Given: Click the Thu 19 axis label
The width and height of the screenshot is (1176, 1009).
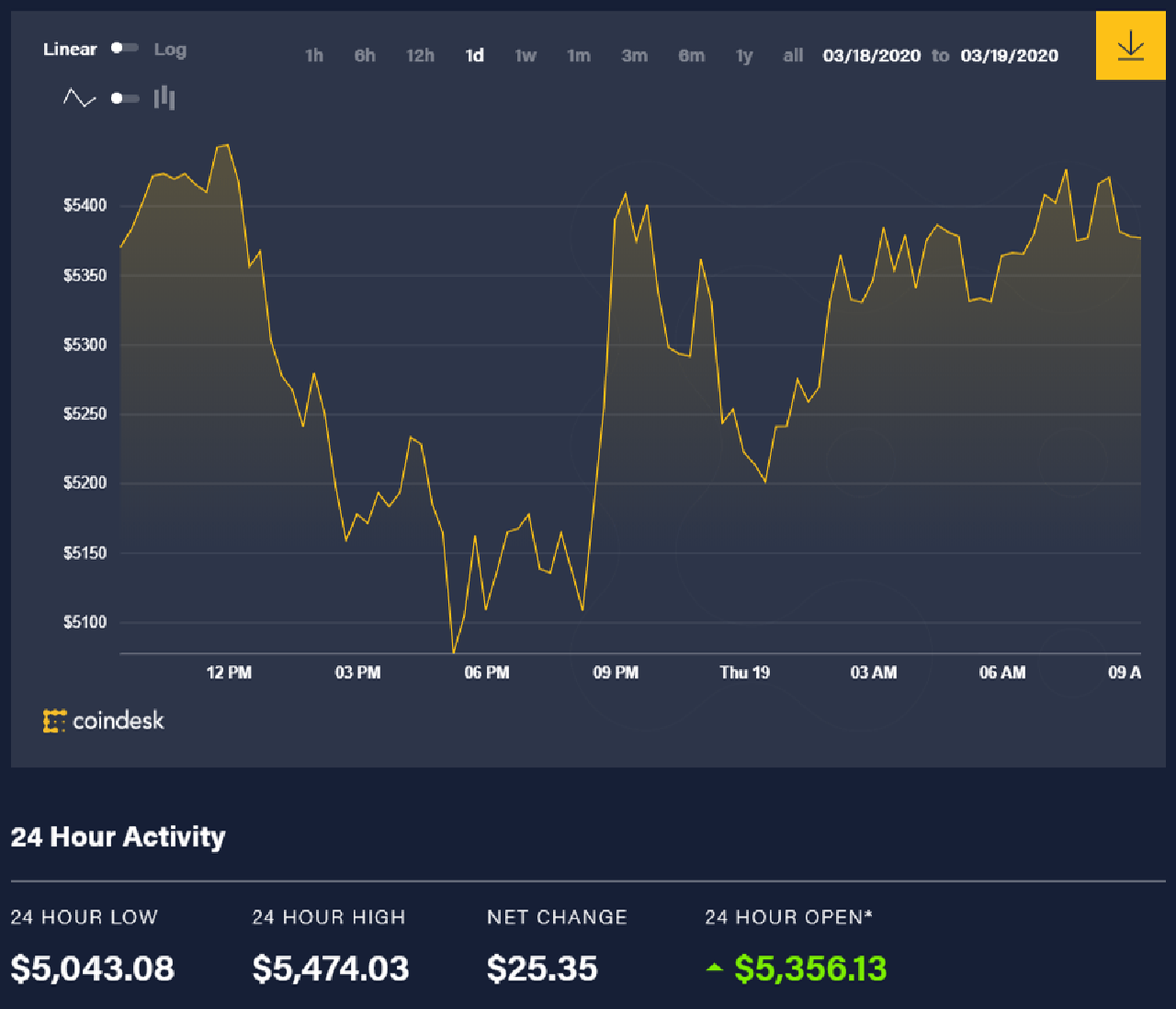Looking at the screenshot, I should click(745, 673).
